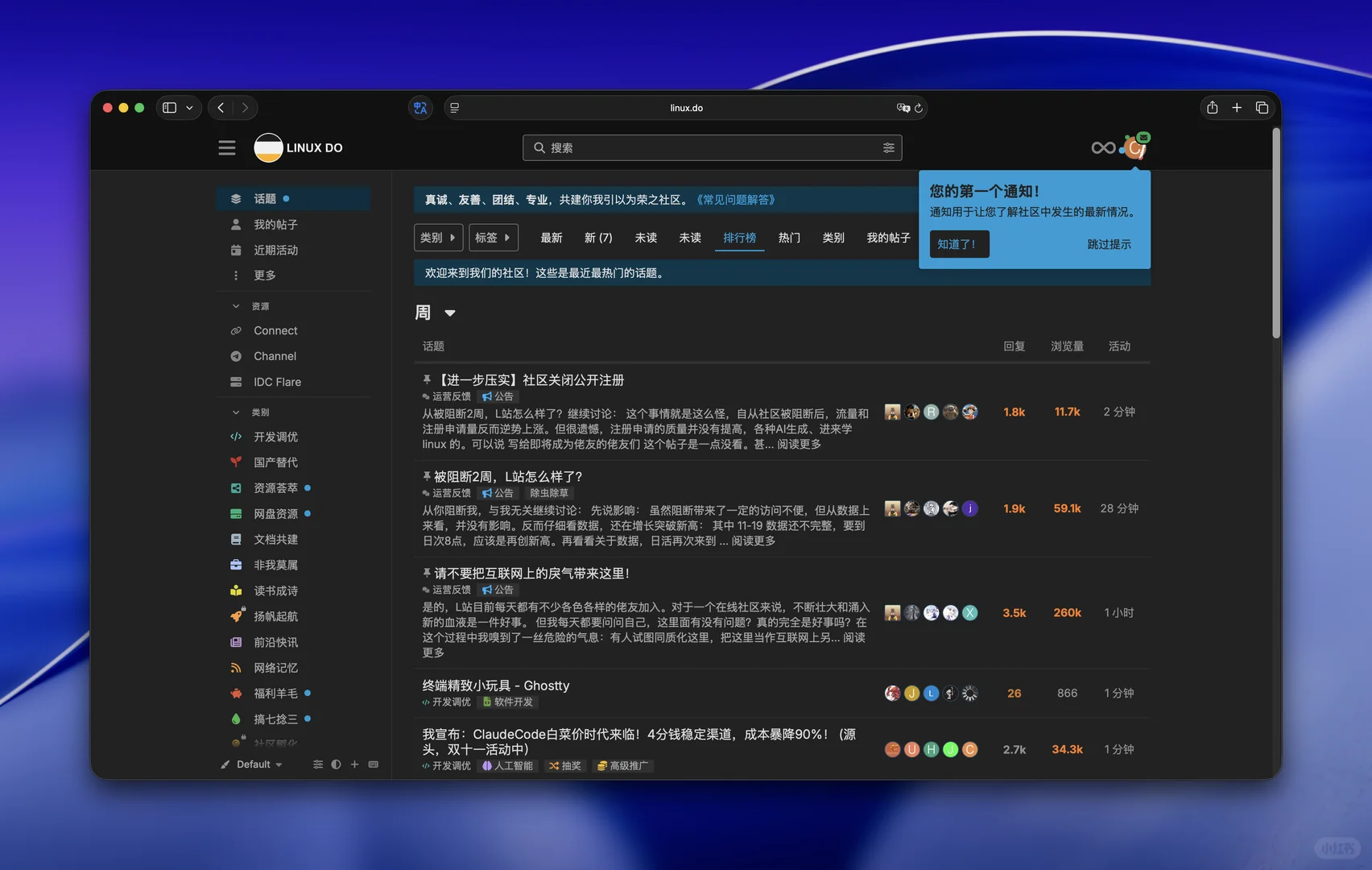The width and height of the screenshot is (1372, 870).
Task: Toggle the Safari sidebar panel
Action: point(171,107)
